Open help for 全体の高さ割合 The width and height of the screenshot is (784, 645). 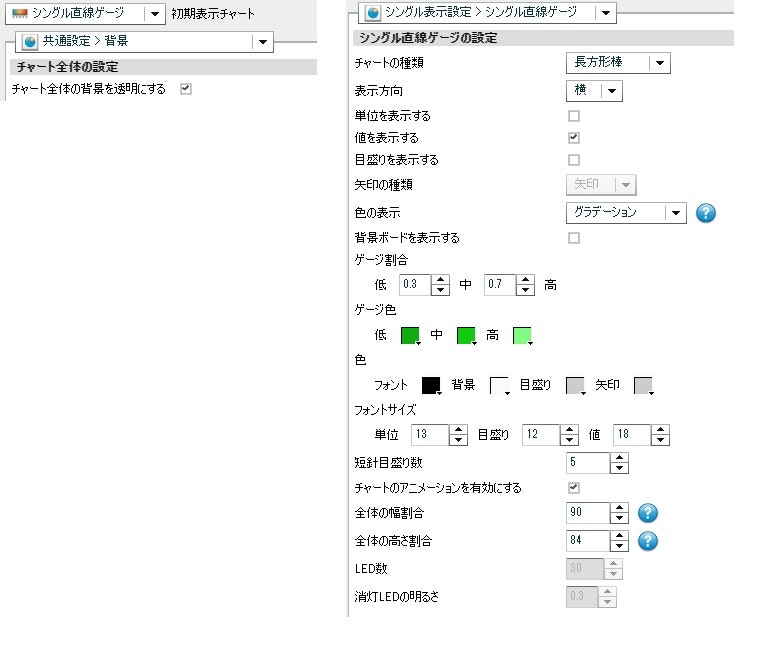coord(648,541)
